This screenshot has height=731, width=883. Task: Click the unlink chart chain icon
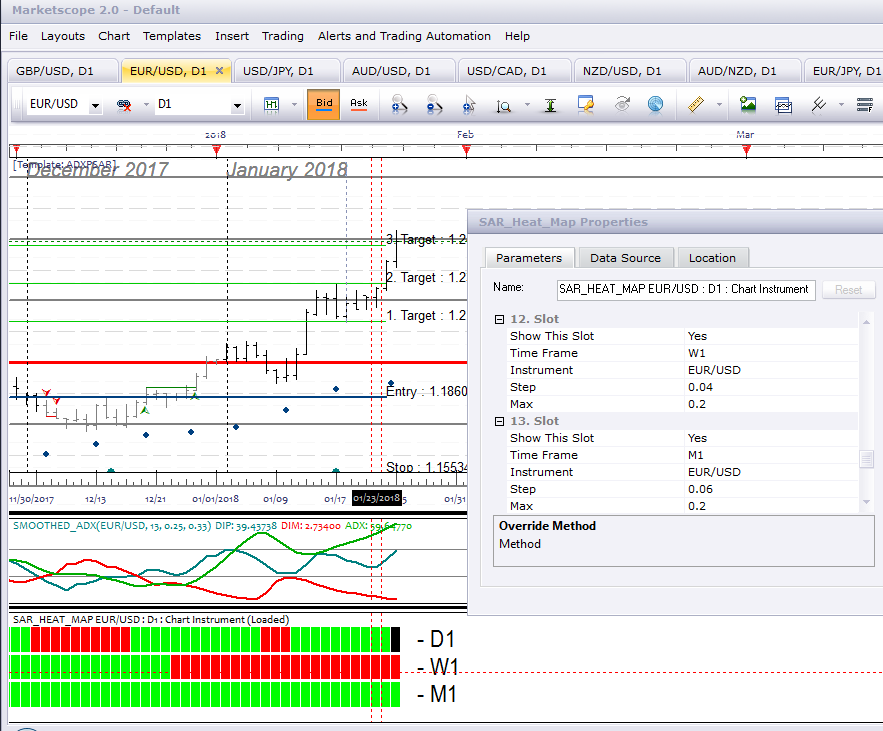point(124,105)
